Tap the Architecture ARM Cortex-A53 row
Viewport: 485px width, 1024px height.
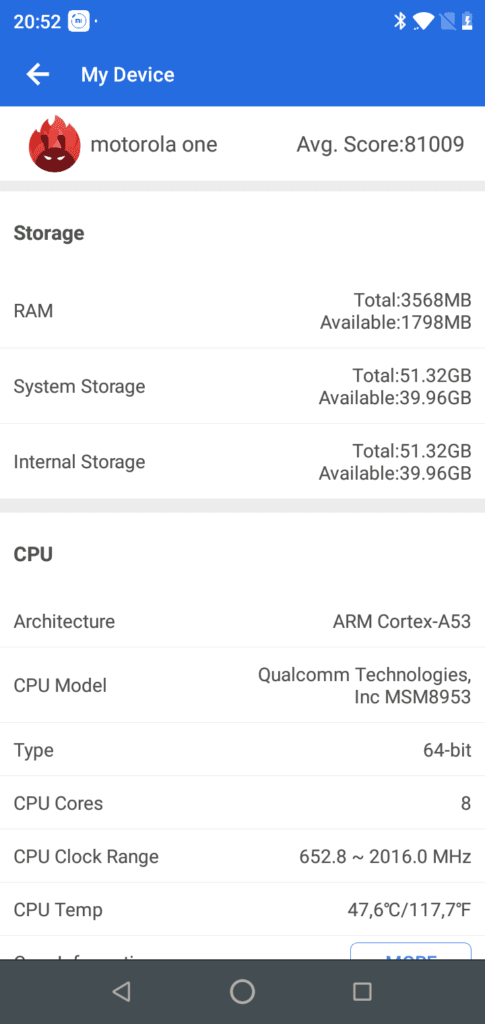coord(242,621)
